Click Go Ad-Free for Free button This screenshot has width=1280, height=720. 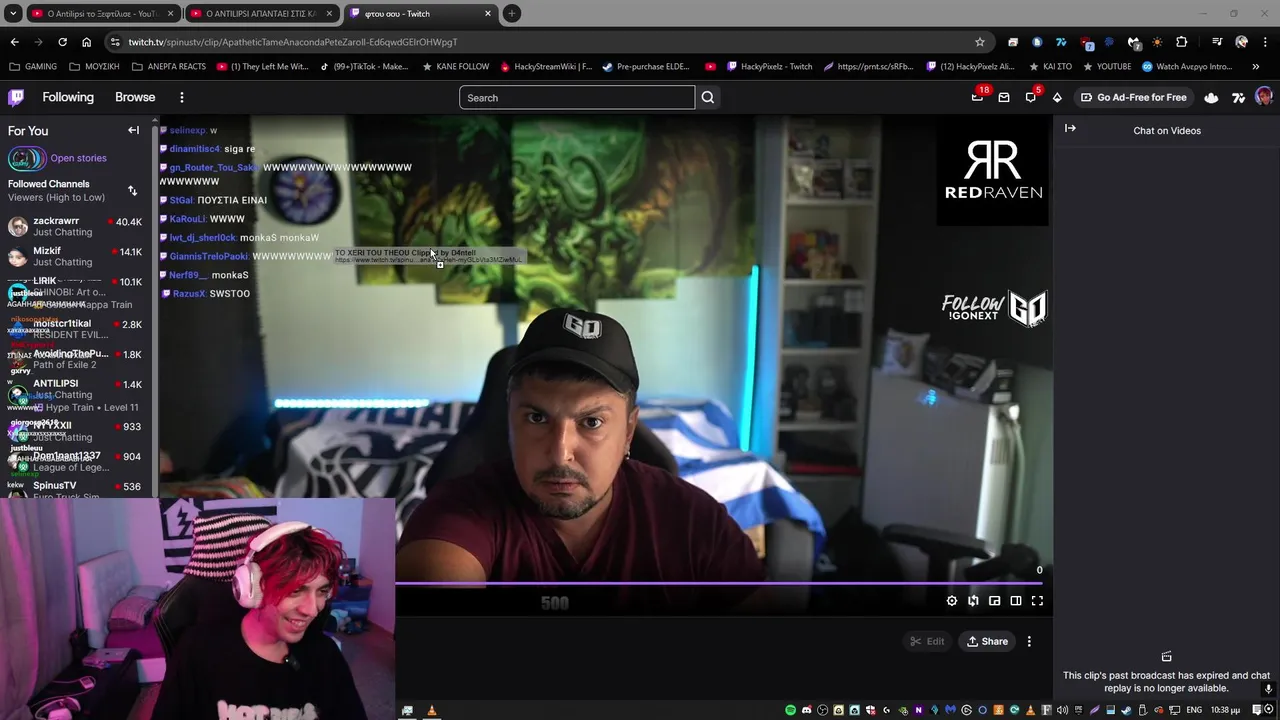pyautogui.click(x=1133, y=97)
